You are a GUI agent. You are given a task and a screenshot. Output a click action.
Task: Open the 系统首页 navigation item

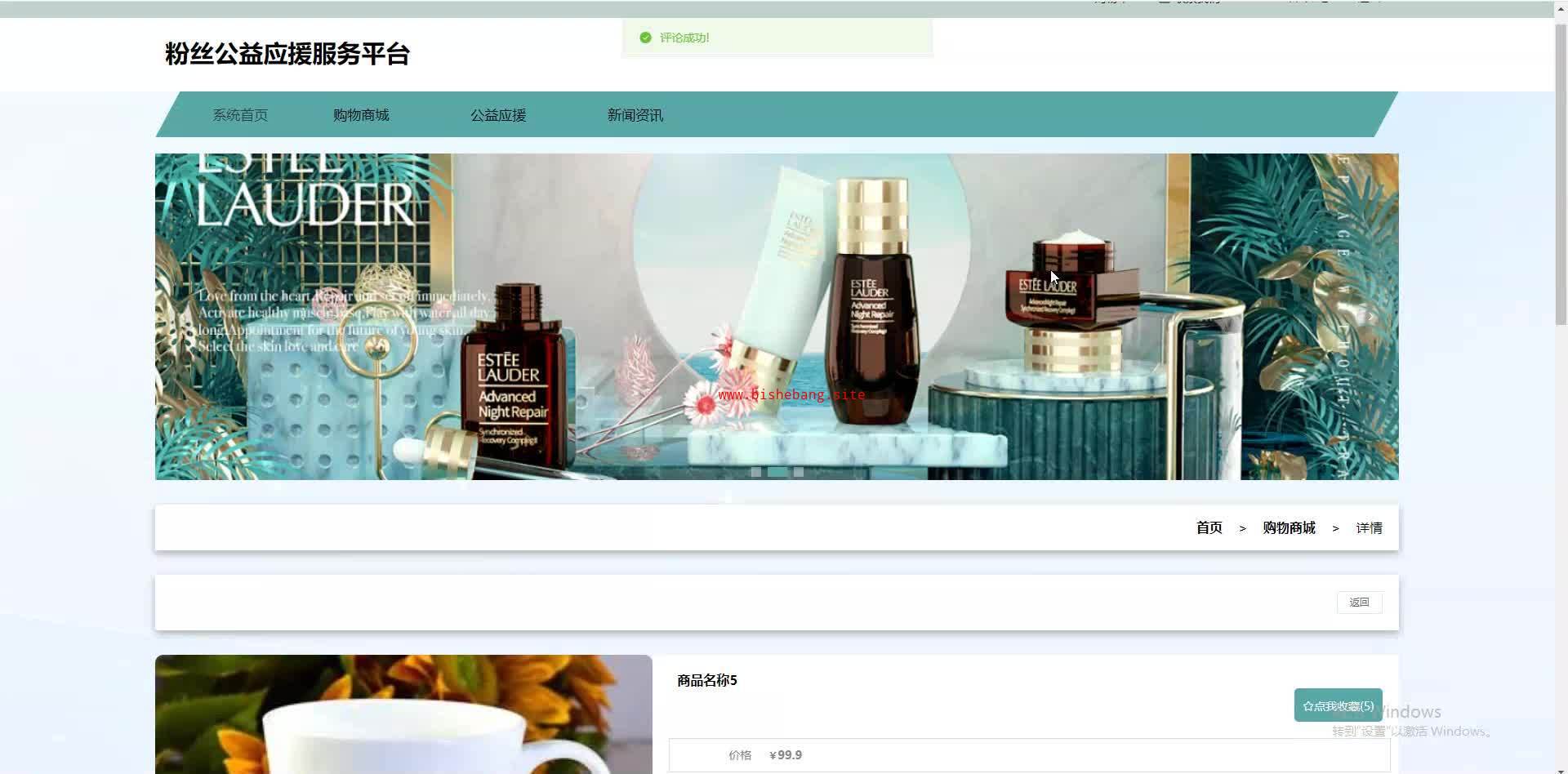coord(240,115)
